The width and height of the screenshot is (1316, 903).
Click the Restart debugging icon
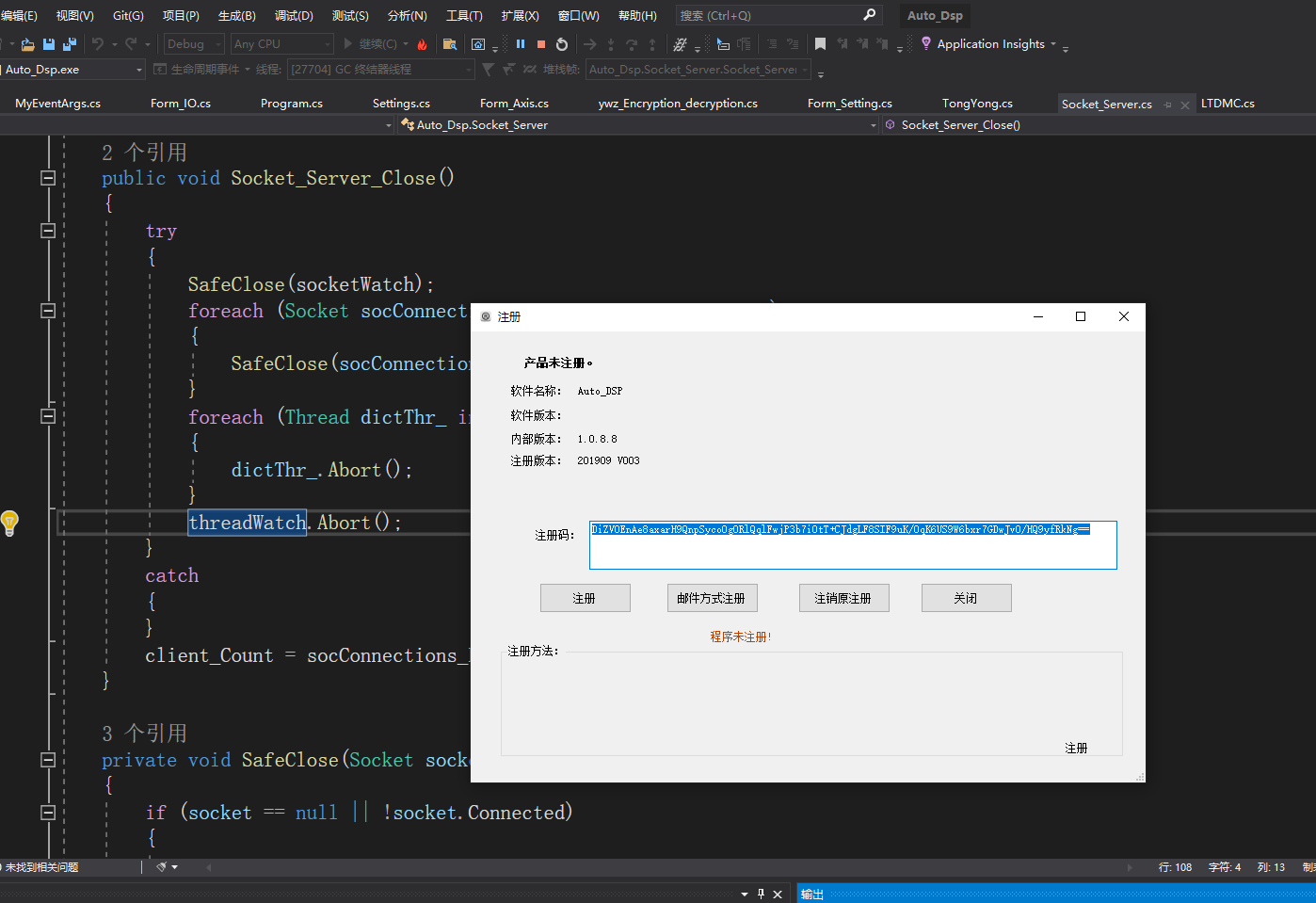click(562, 44)
